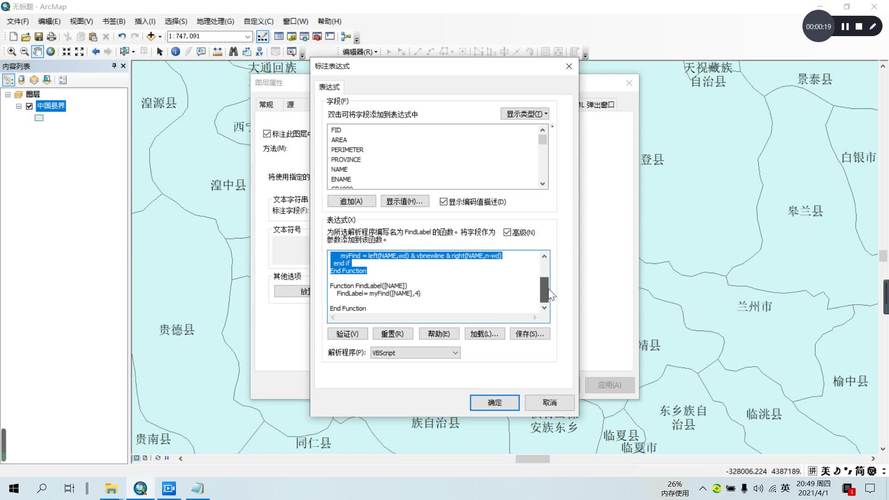Open the Select Features dropdown arrow
The width and height of the screenshot is (889, 500).
(x=133, y=52)
